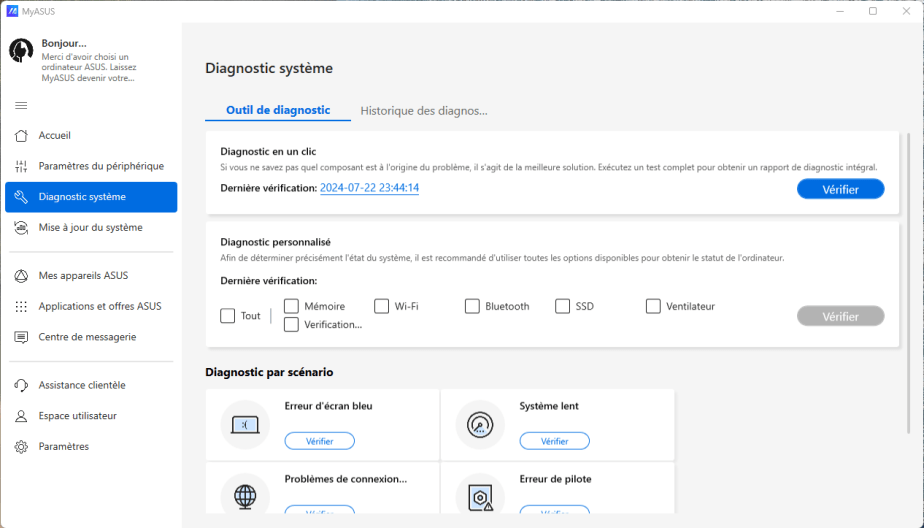This screenshot has height=528, width=924.
Task: Switch to Outil de diagnostic tab
Action: [x=278, y=110]
